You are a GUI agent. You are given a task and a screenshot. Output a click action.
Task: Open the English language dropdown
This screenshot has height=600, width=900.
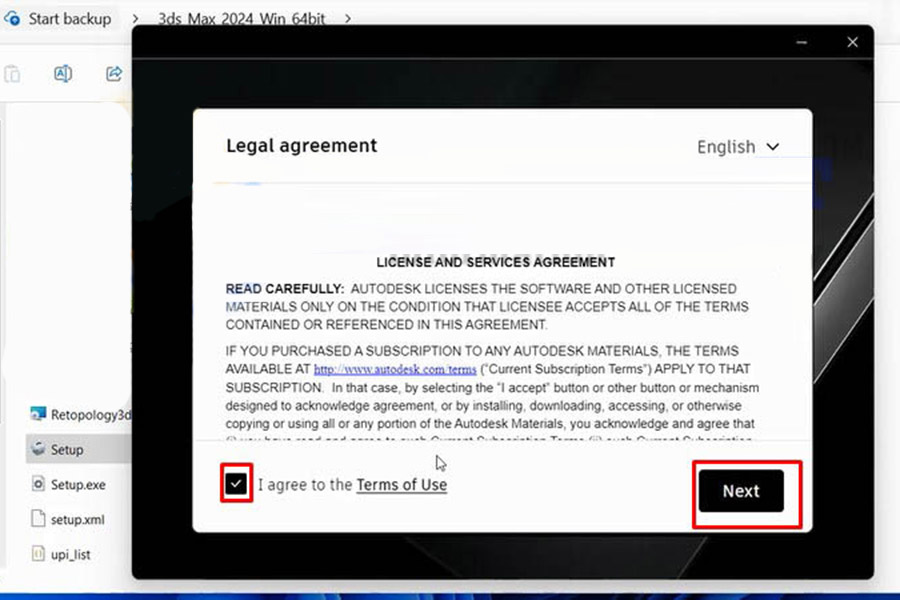pos(738,147)
